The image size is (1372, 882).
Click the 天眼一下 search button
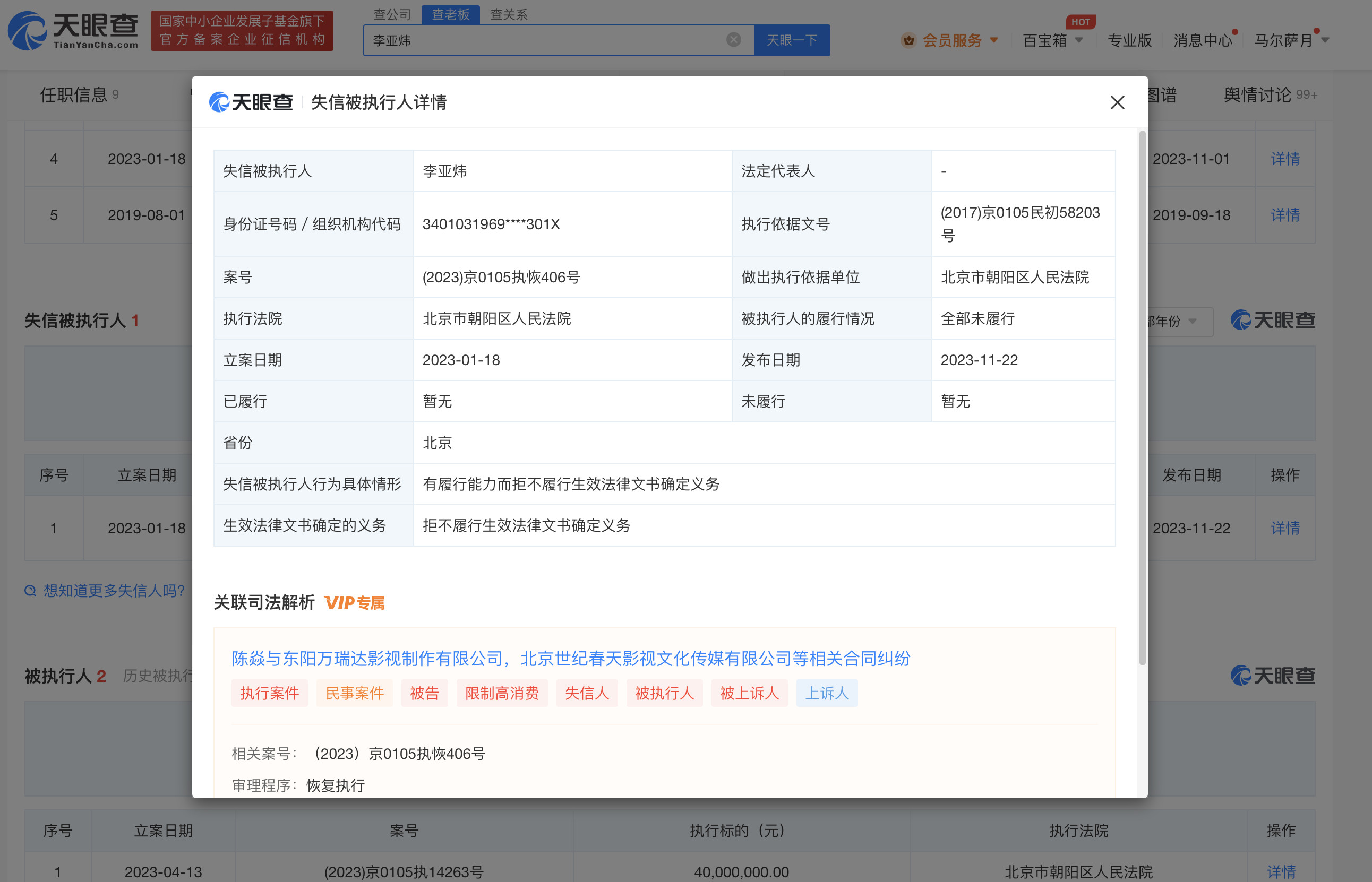click(792, 40)
